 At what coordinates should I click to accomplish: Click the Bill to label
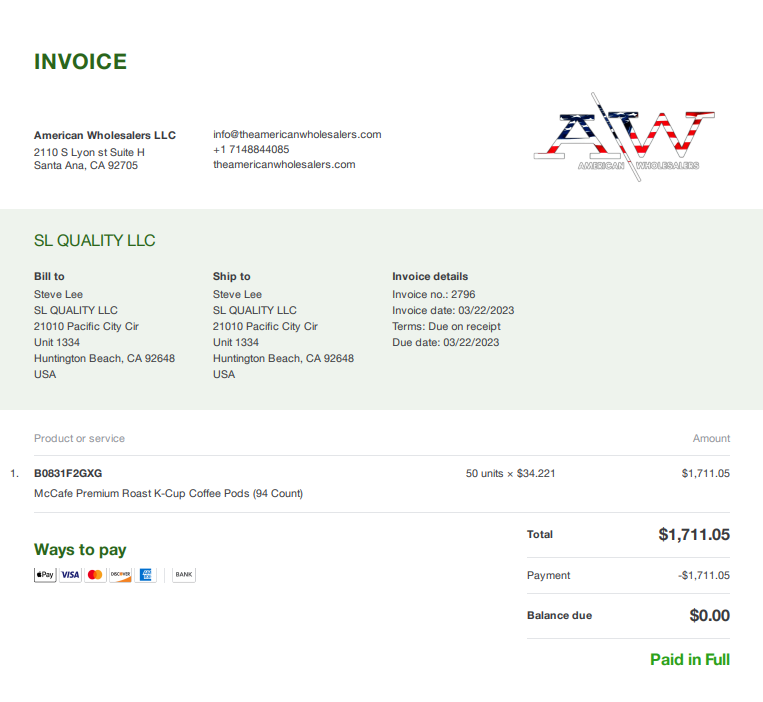(49, 276)
